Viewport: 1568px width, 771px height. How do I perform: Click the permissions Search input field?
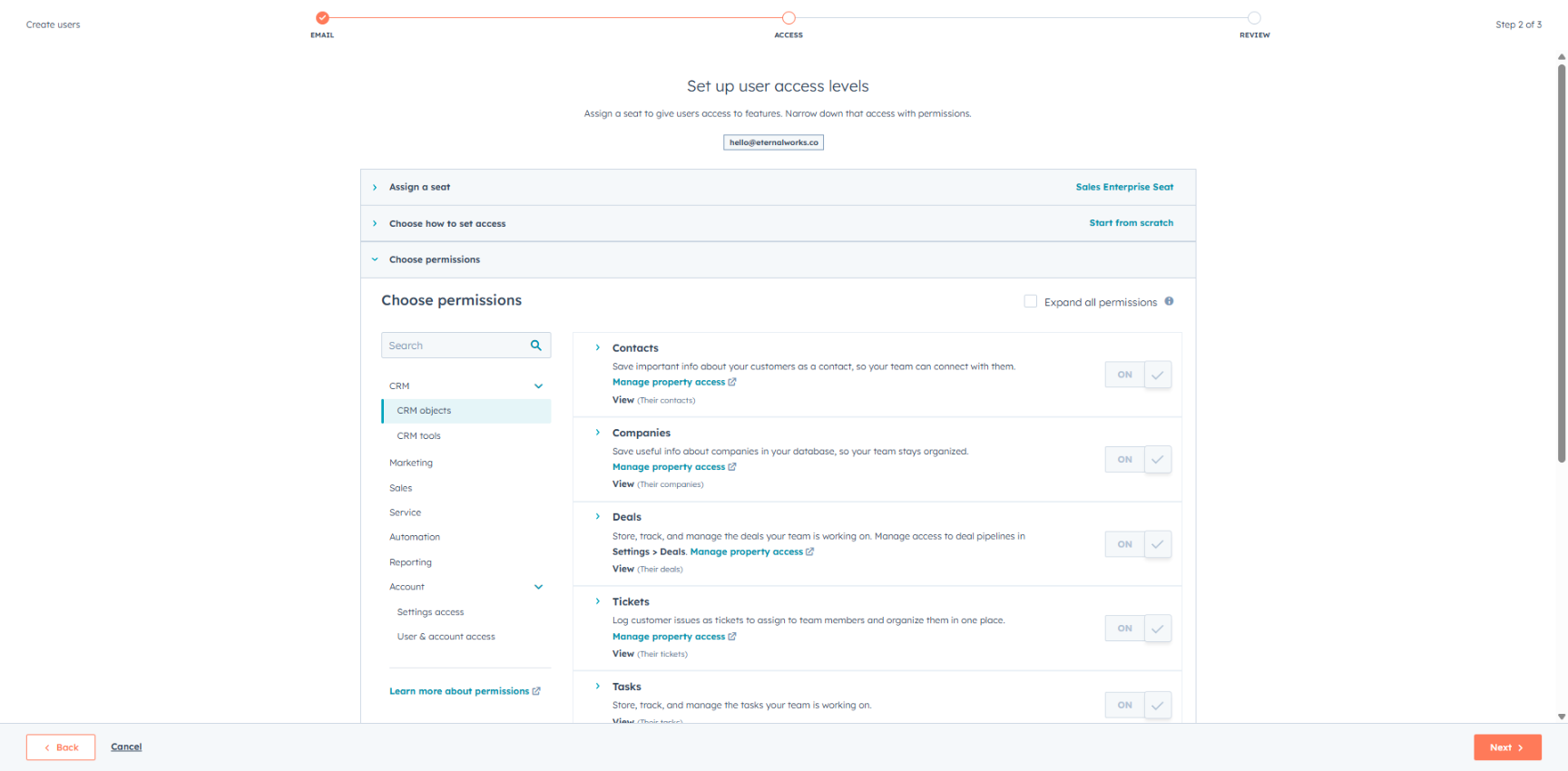pos(454,346)
